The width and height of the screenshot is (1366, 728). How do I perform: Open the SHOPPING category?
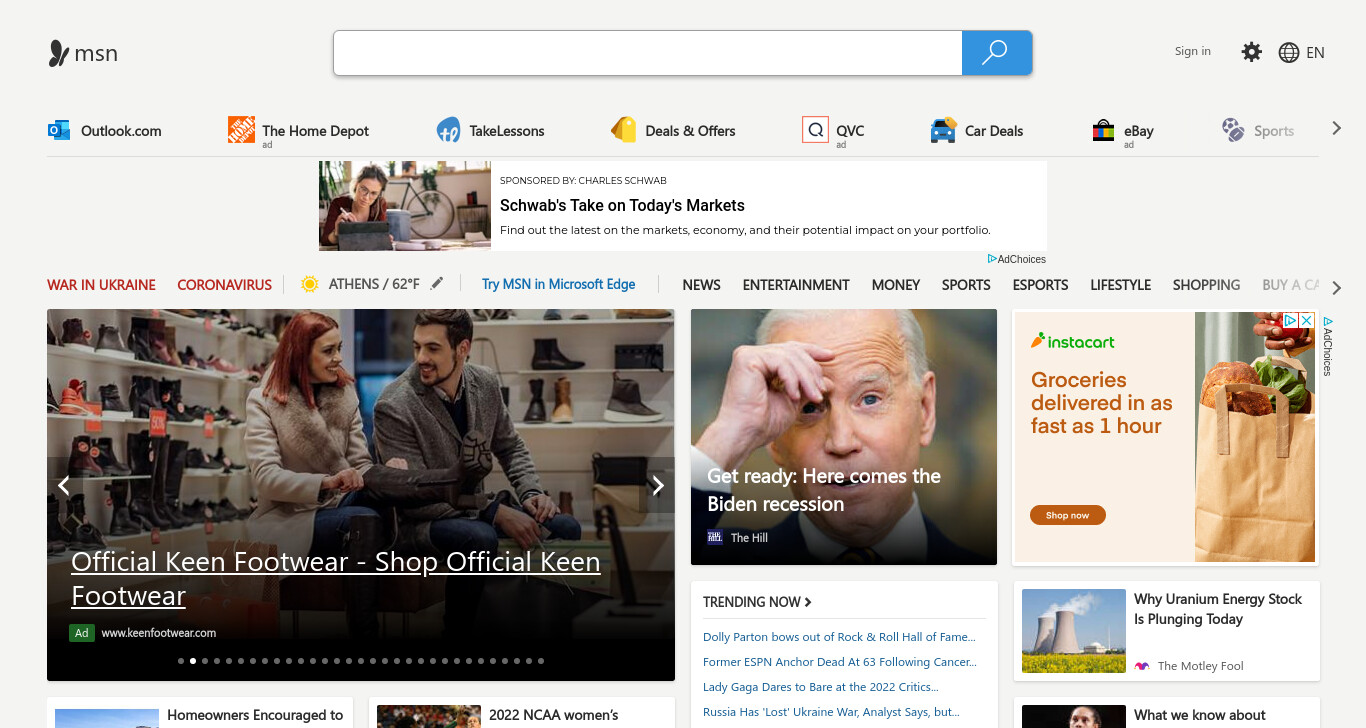(x=1206, y=285)
